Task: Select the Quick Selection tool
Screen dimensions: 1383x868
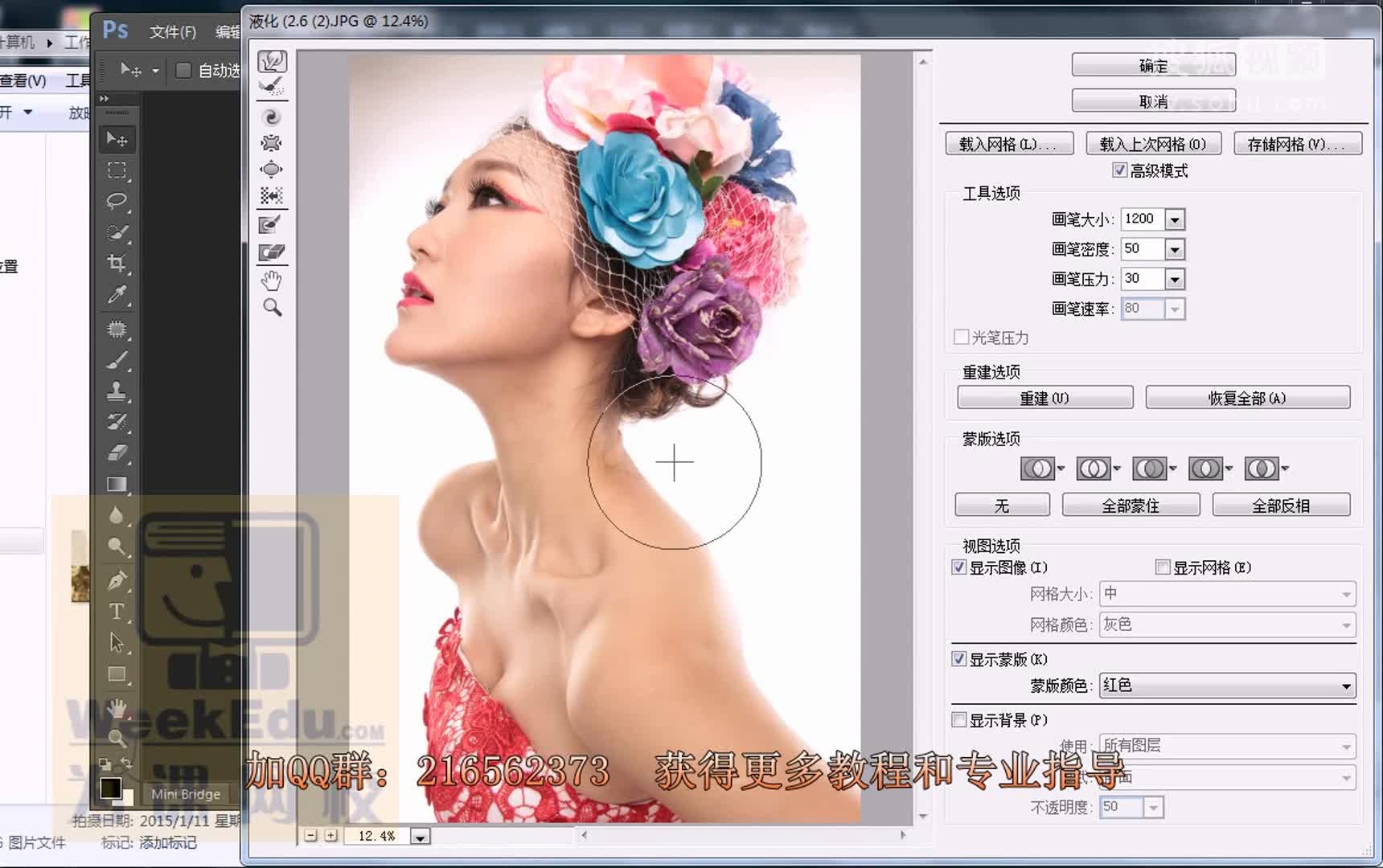Action: (117, 232)
